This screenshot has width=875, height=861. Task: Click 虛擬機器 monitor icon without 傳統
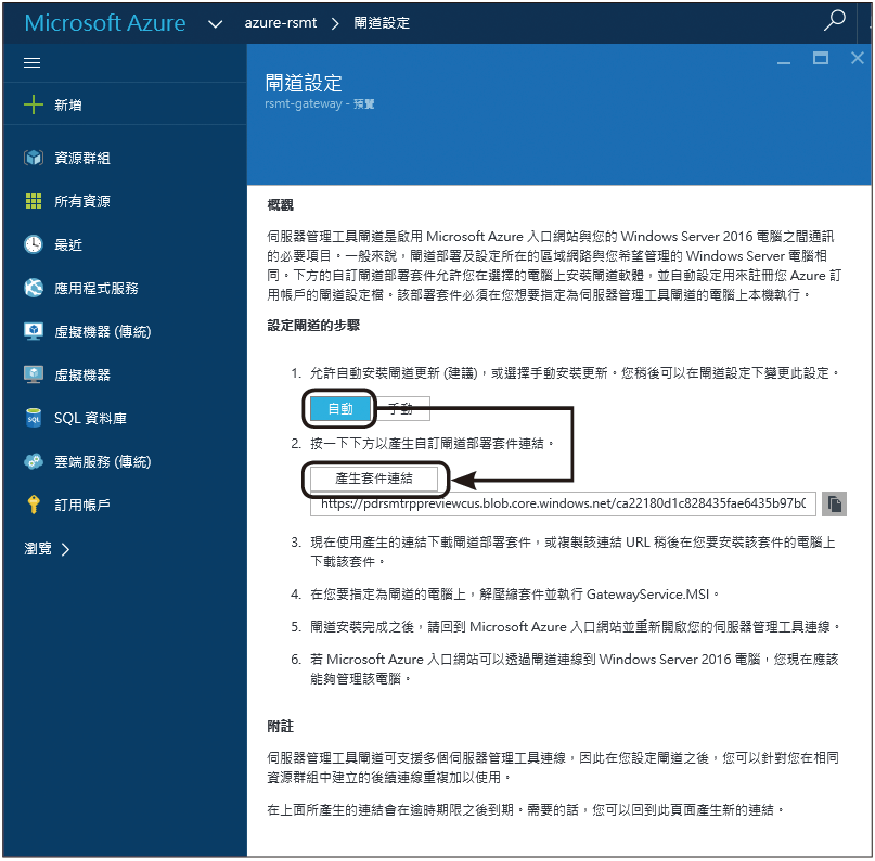click(33, 375)
